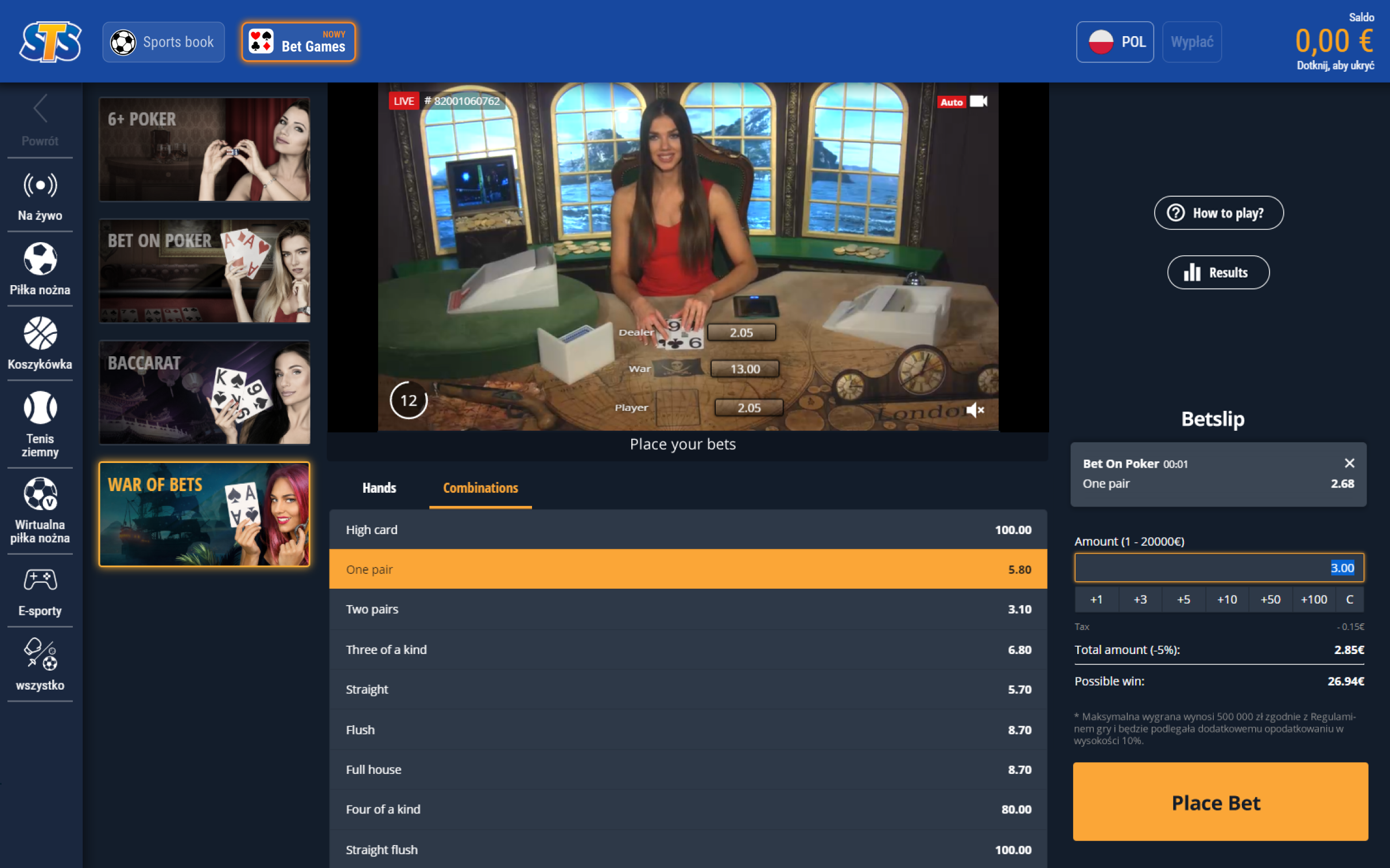Open the Sports book section

(x=163, y=42)
